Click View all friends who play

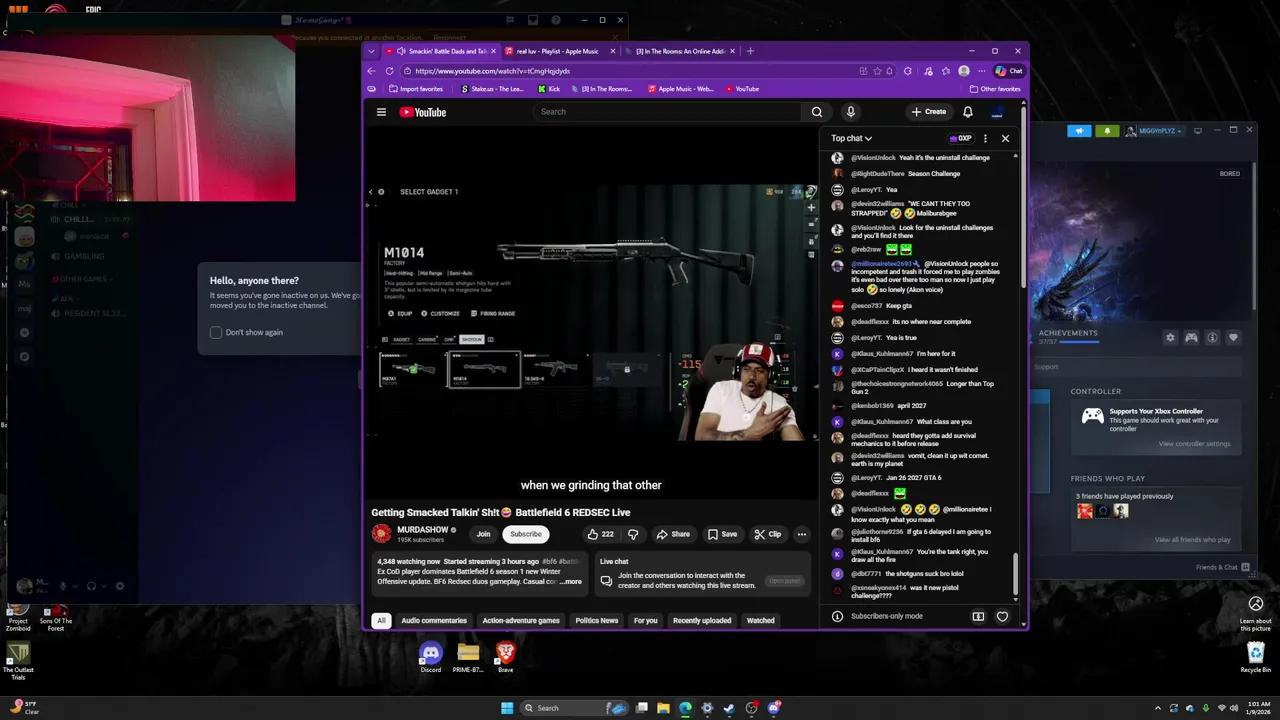pyautogui.click(x=1192, y=540)
